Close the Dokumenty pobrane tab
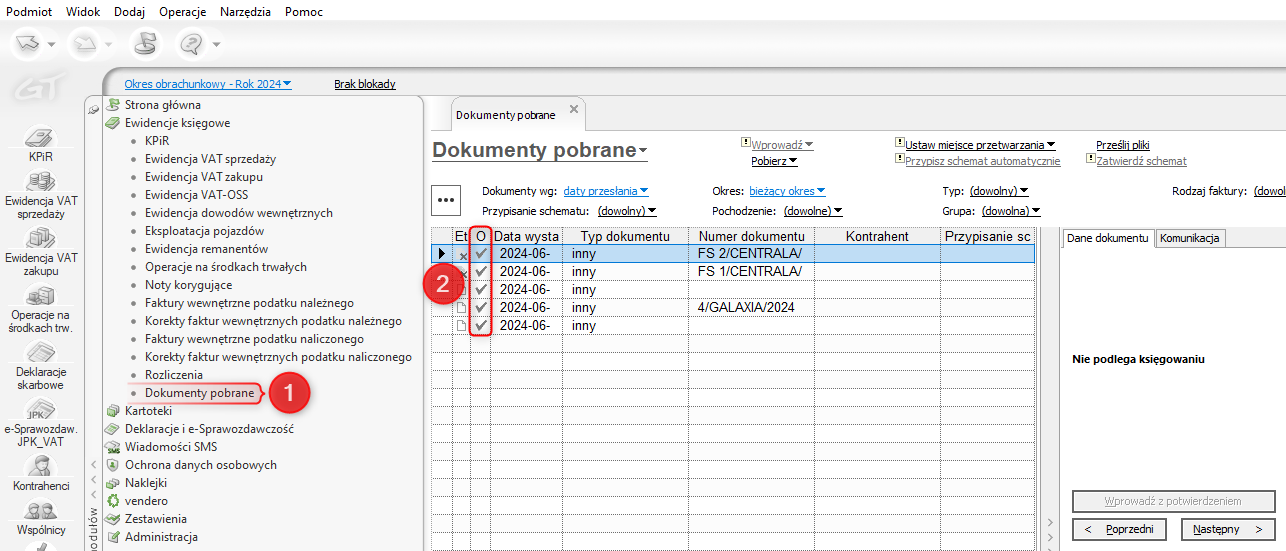The image size is (1286, 551). click(574, 109)
